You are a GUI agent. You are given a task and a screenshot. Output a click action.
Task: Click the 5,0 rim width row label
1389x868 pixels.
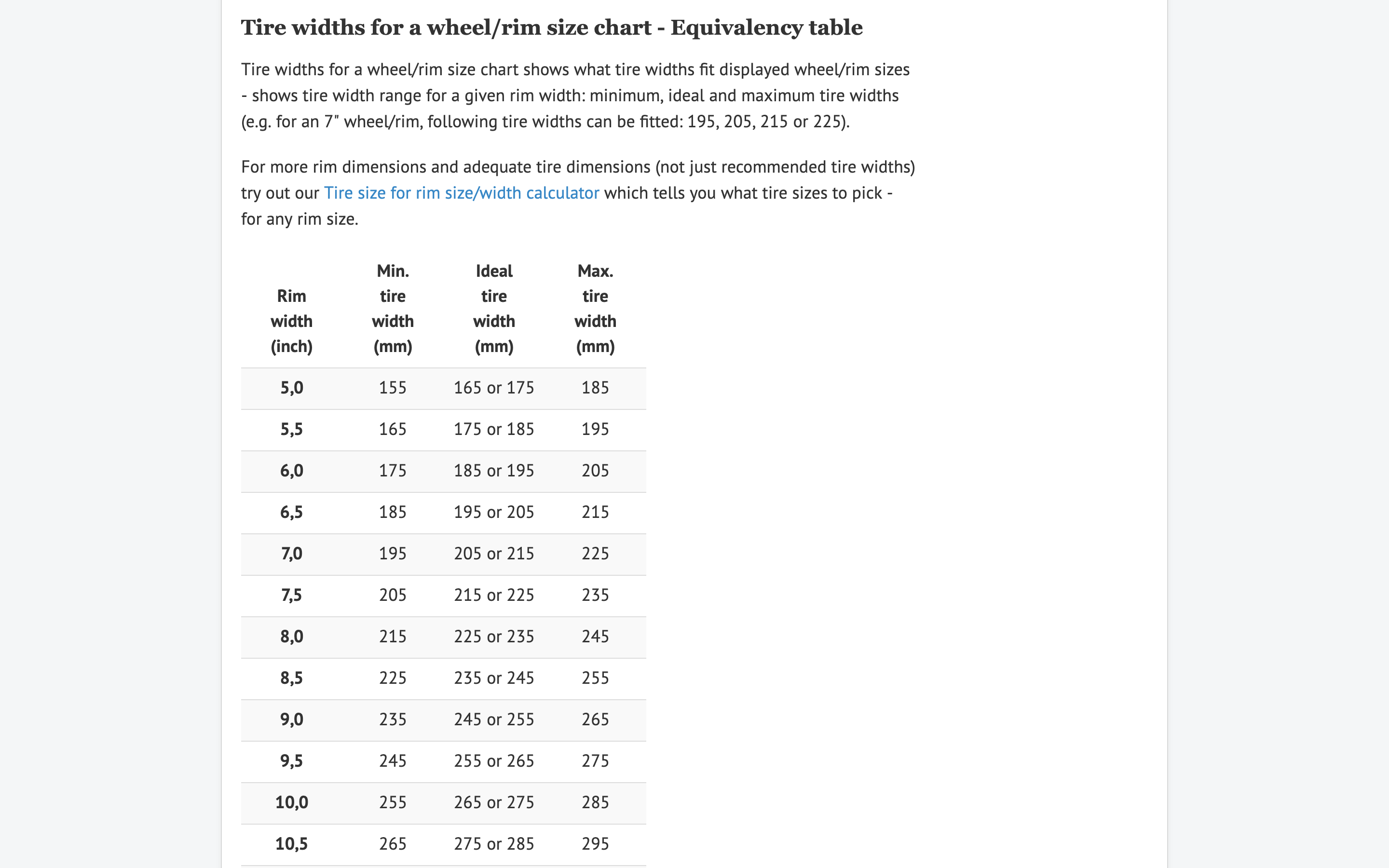[x=292, y=388]
